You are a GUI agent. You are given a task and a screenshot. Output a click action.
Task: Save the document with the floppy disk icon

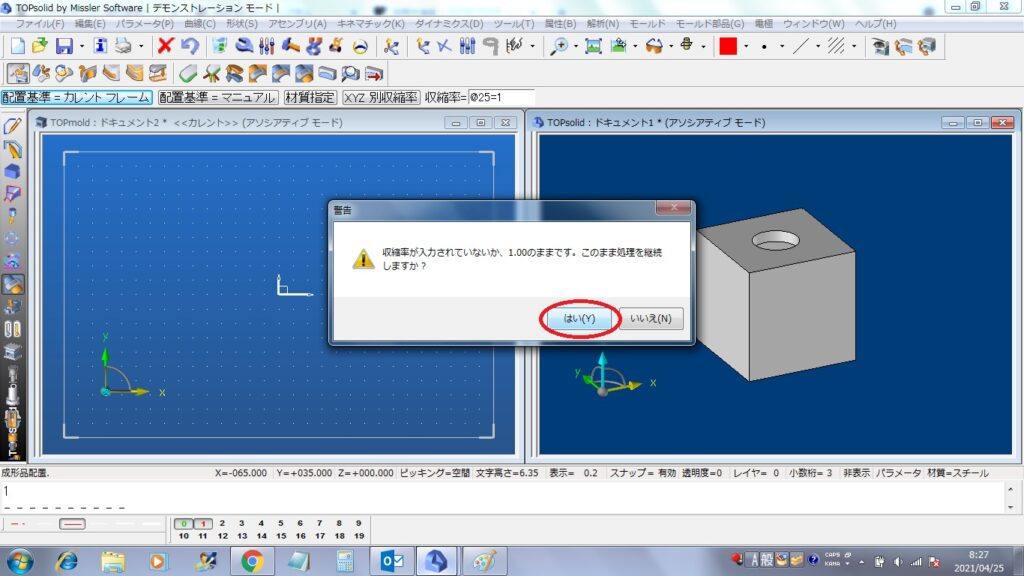(x=64, y=46)
